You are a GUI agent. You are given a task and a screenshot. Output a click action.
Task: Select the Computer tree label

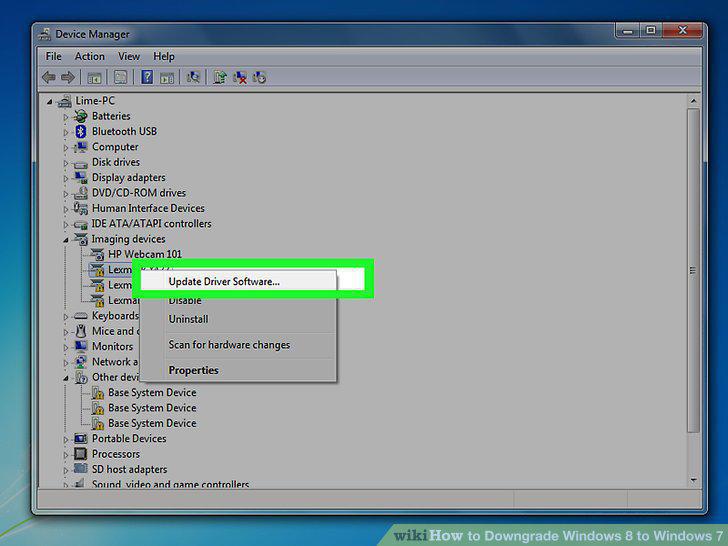[x=115, y=147]
